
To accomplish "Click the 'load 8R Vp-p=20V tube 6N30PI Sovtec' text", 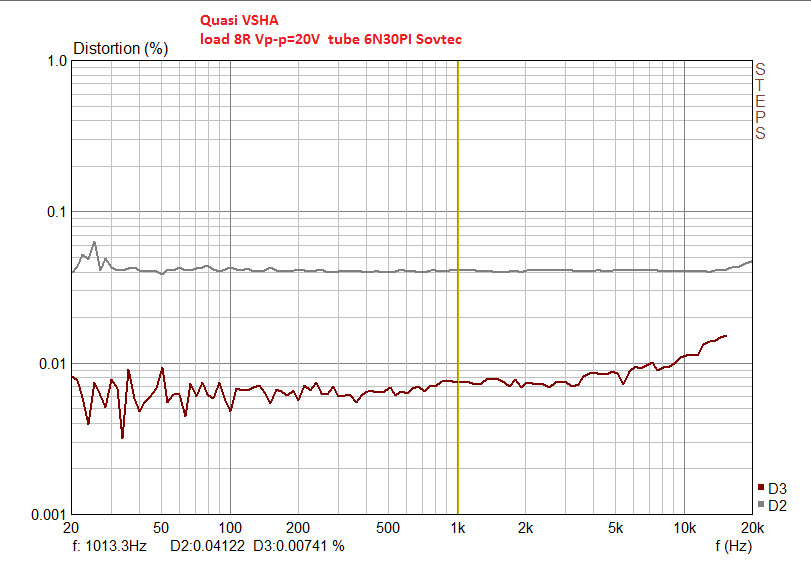I will point(331,39).
